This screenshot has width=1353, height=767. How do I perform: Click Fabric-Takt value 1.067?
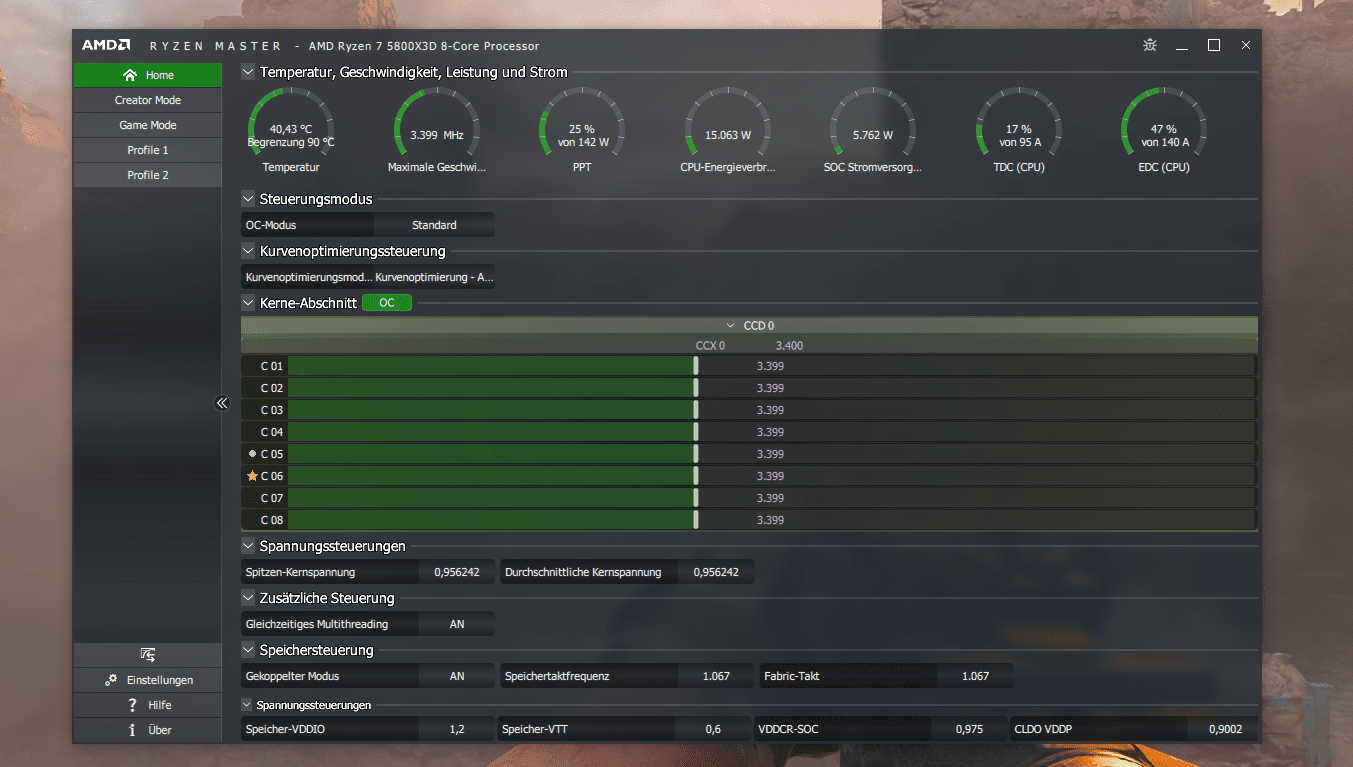click(x=975, y=676)
